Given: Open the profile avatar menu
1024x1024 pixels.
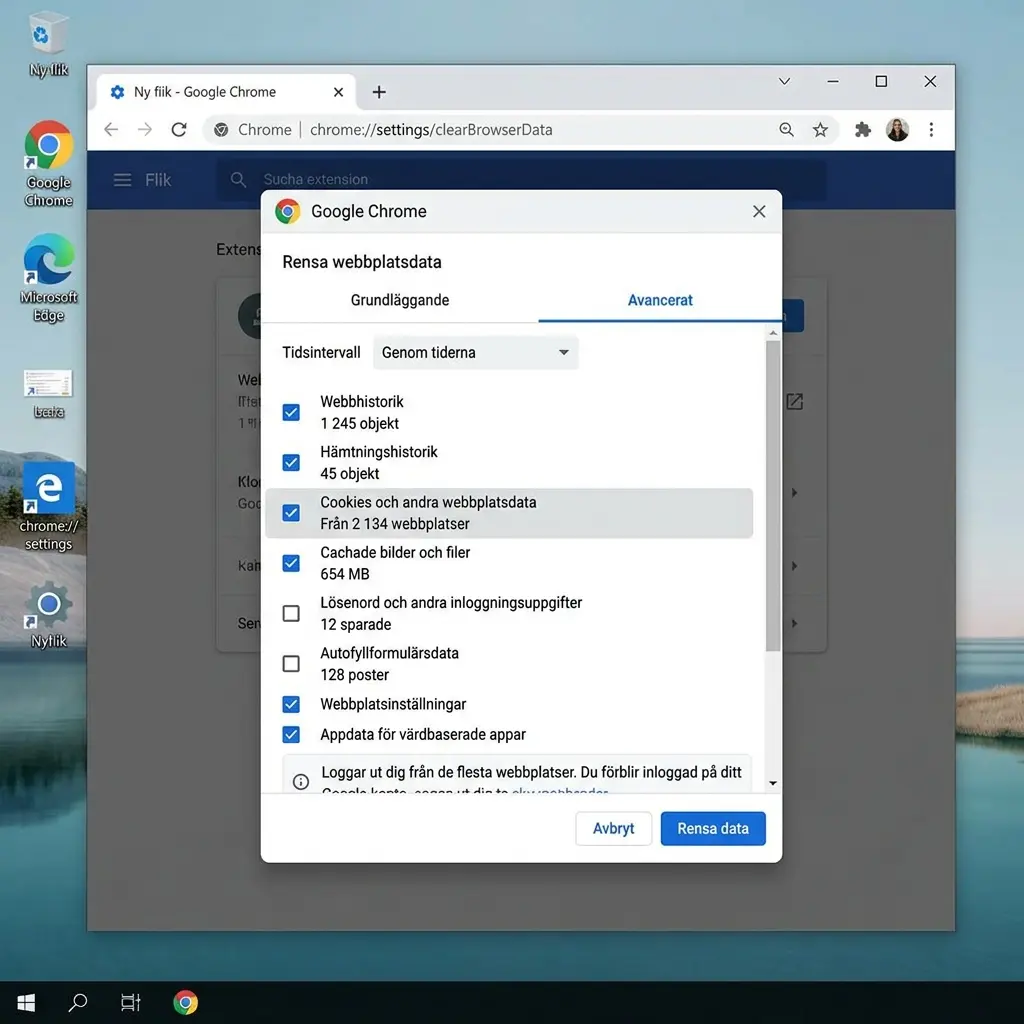Looking at the screenshot, I should click(x=897, y=129).
